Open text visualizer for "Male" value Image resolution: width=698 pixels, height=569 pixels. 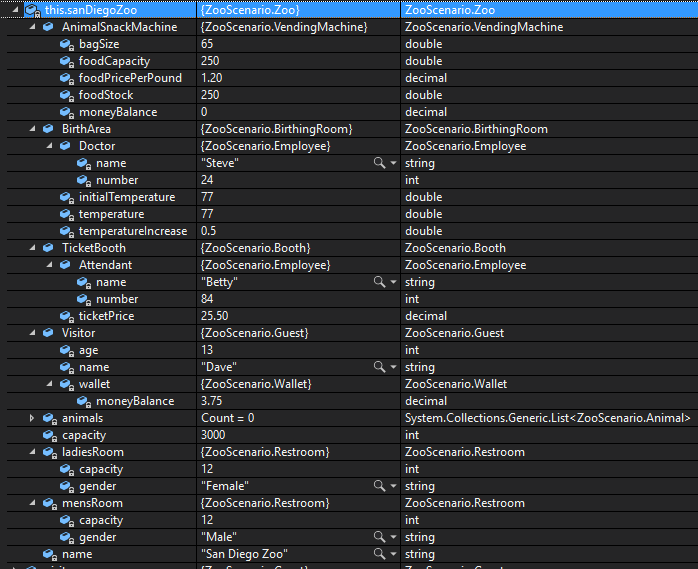(x=379, y=537)
